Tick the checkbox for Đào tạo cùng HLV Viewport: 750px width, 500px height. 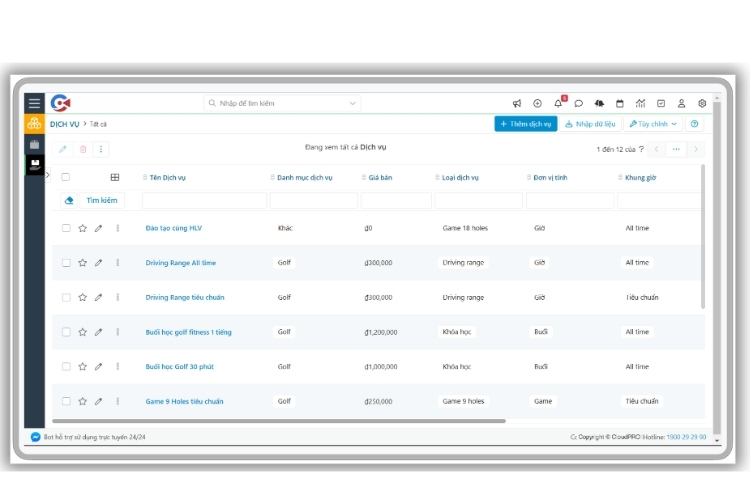click(66, 228)
